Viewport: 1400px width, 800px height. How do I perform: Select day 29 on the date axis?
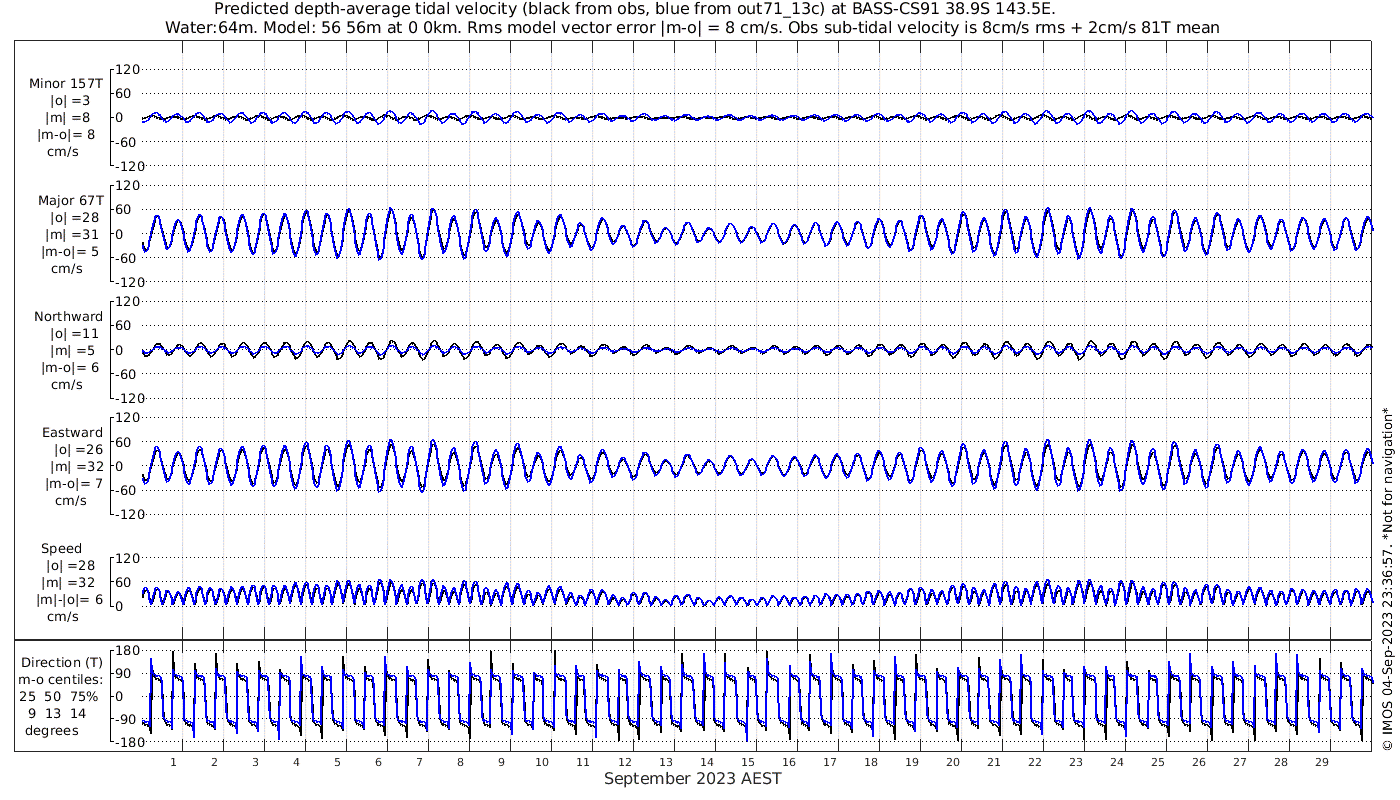[x=1322, y=762]
